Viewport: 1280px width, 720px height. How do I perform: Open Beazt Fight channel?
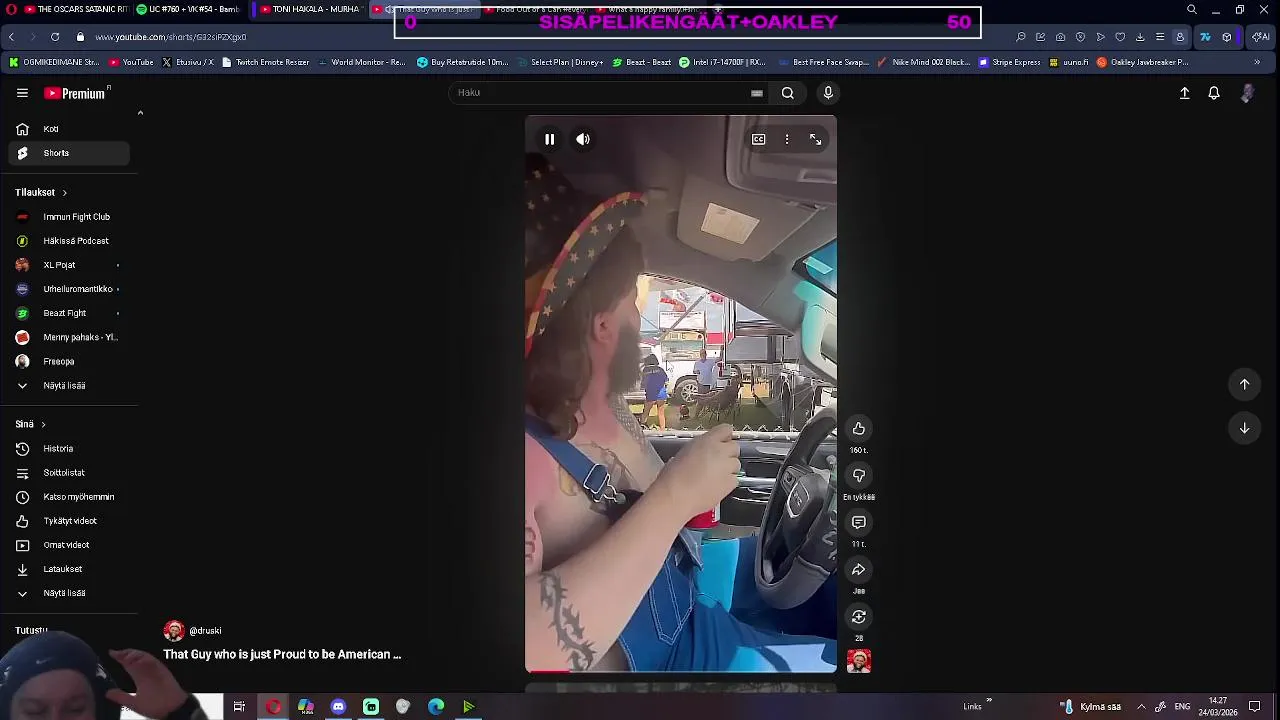pos(69,313)
